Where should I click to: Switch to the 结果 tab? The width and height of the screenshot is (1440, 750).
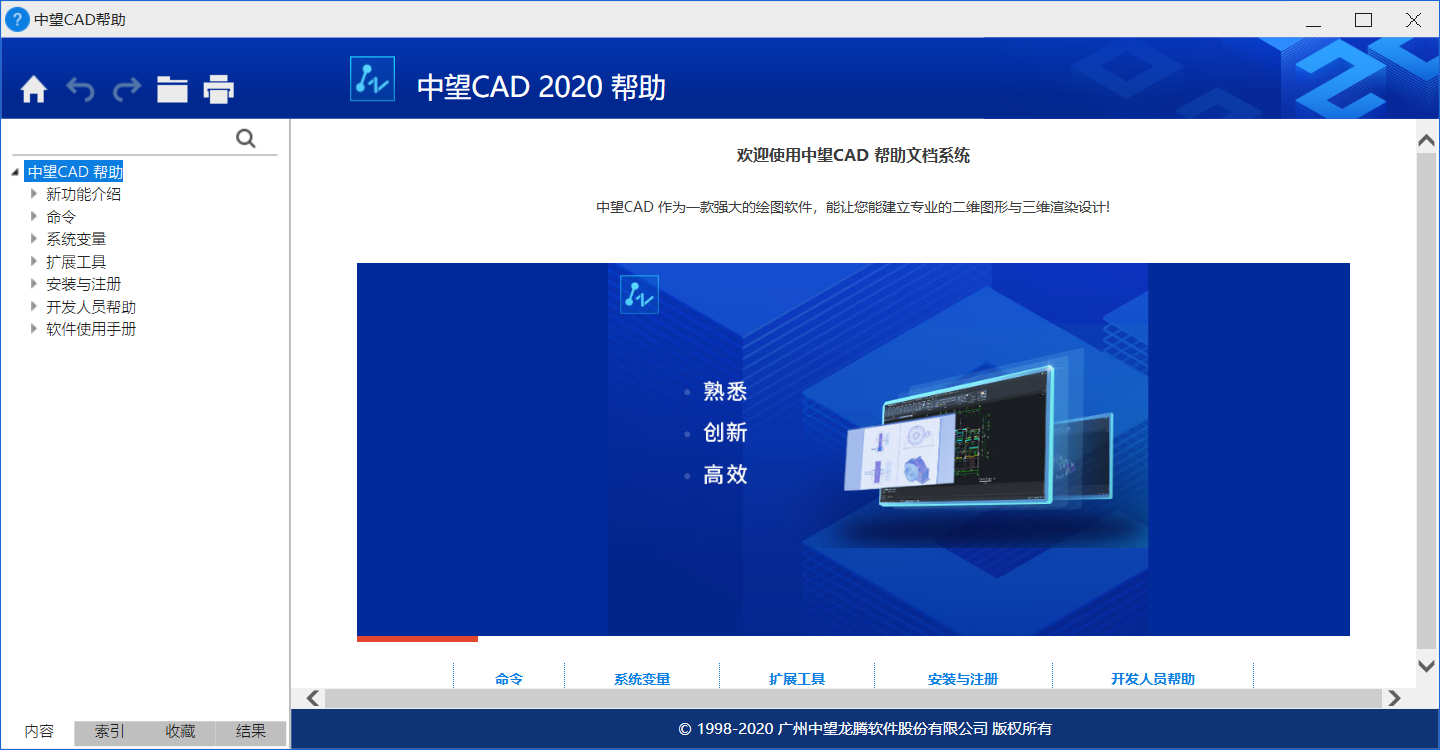(250, 731)
